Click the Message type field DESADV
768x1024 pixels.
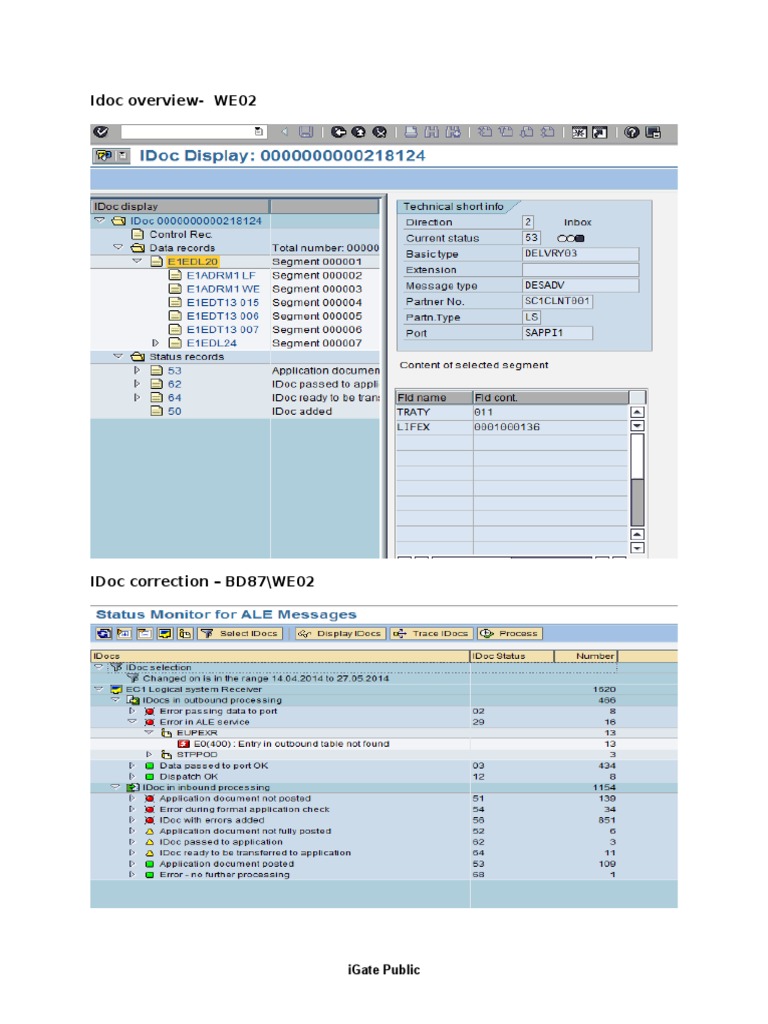point(580,285)
